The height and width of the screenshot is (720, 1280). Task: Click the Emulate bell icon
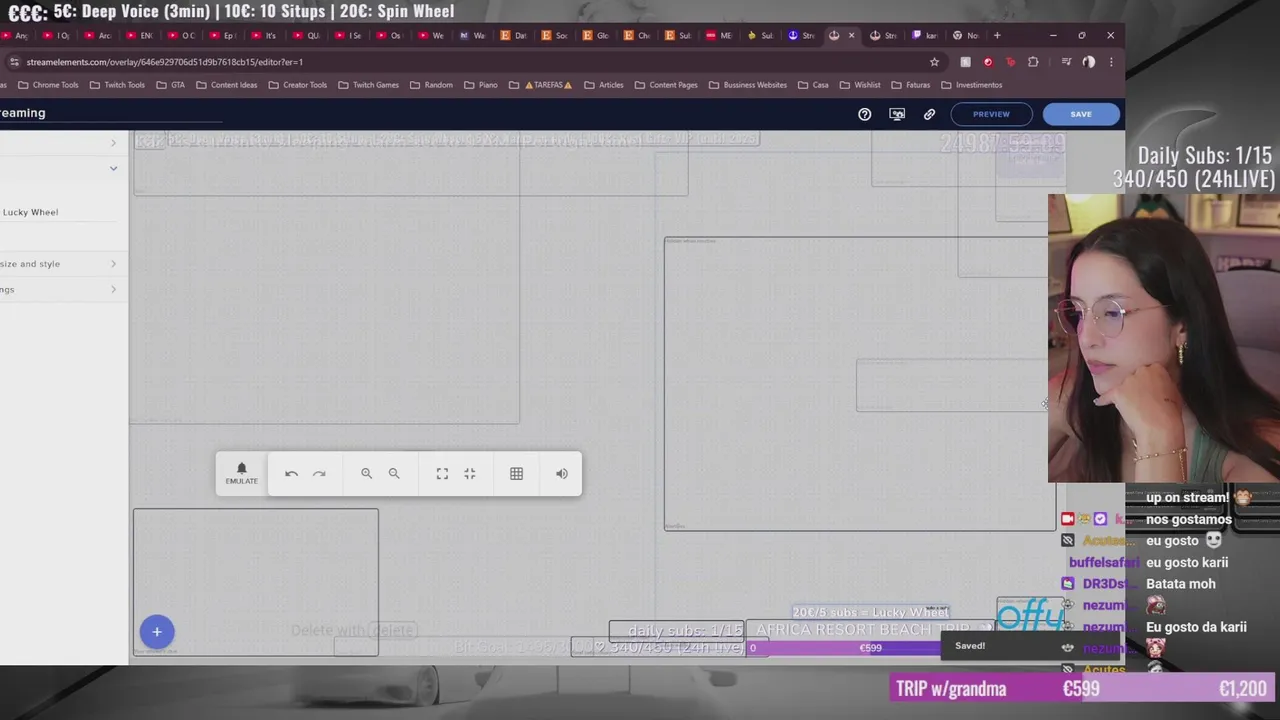coord(241,473)
